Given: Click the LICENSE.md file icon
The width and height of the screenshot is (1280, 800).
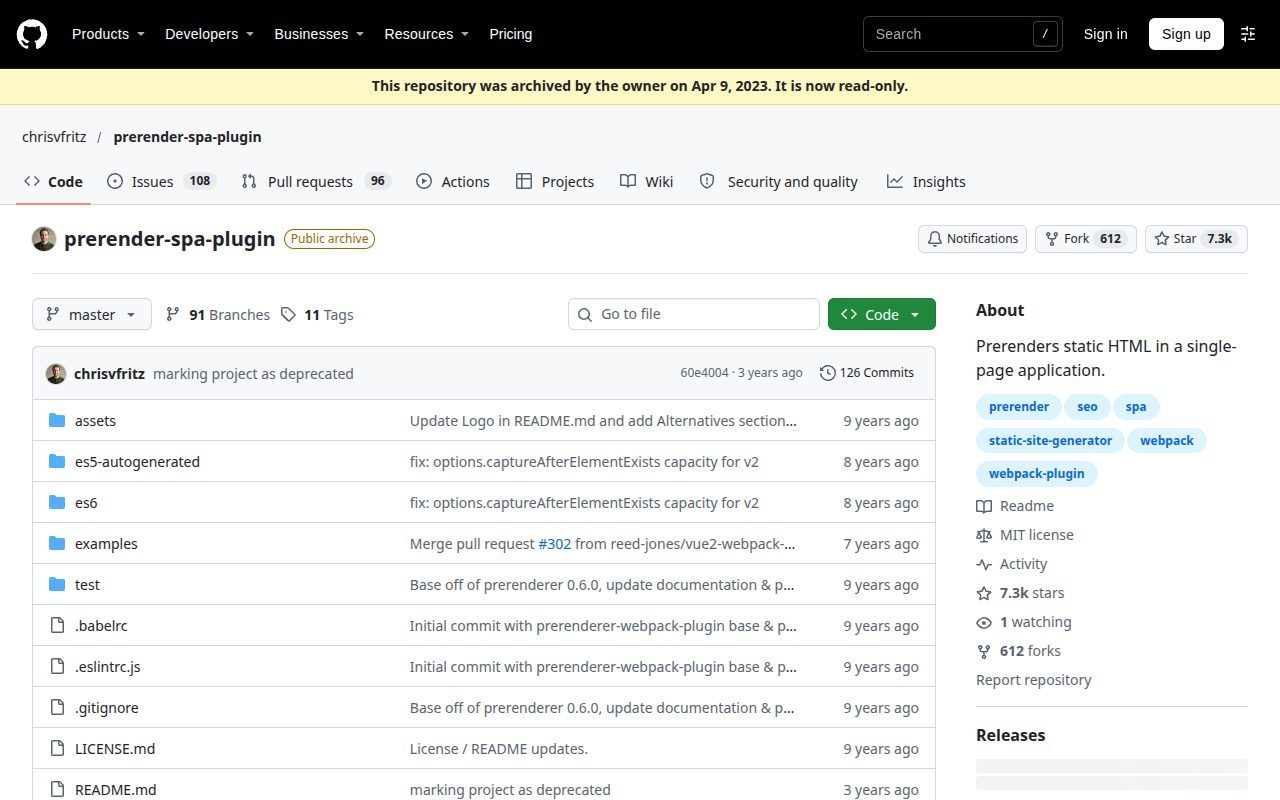Looking at the screenshot, I should tap(57, 749).
